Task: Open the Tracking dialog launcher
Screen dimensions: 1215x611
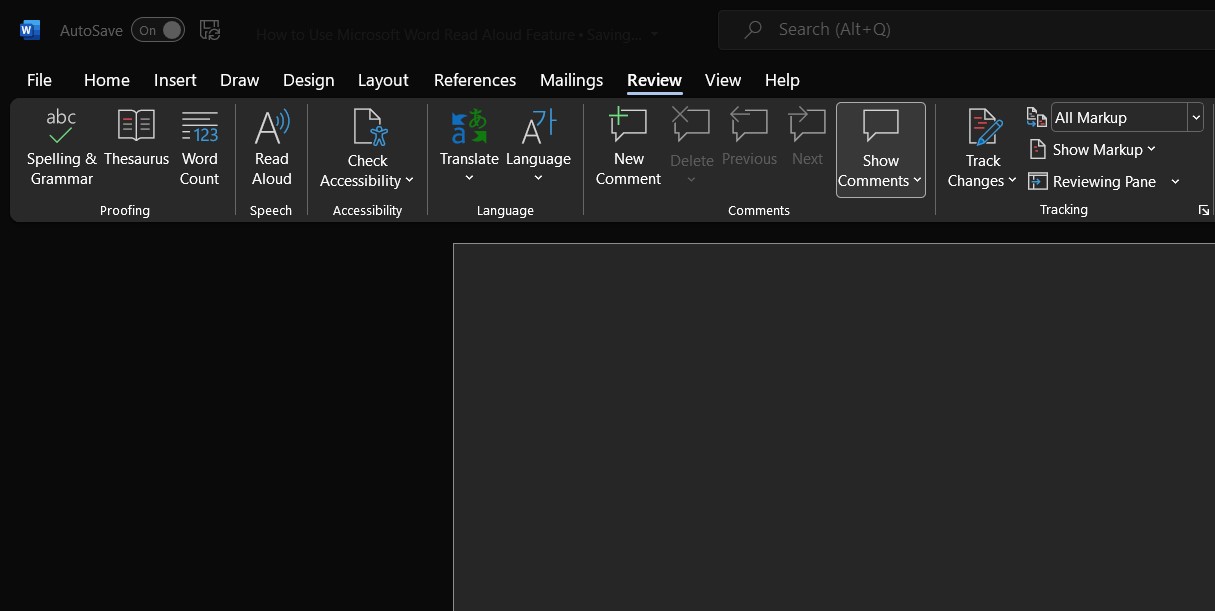Action: (1203, 210)
